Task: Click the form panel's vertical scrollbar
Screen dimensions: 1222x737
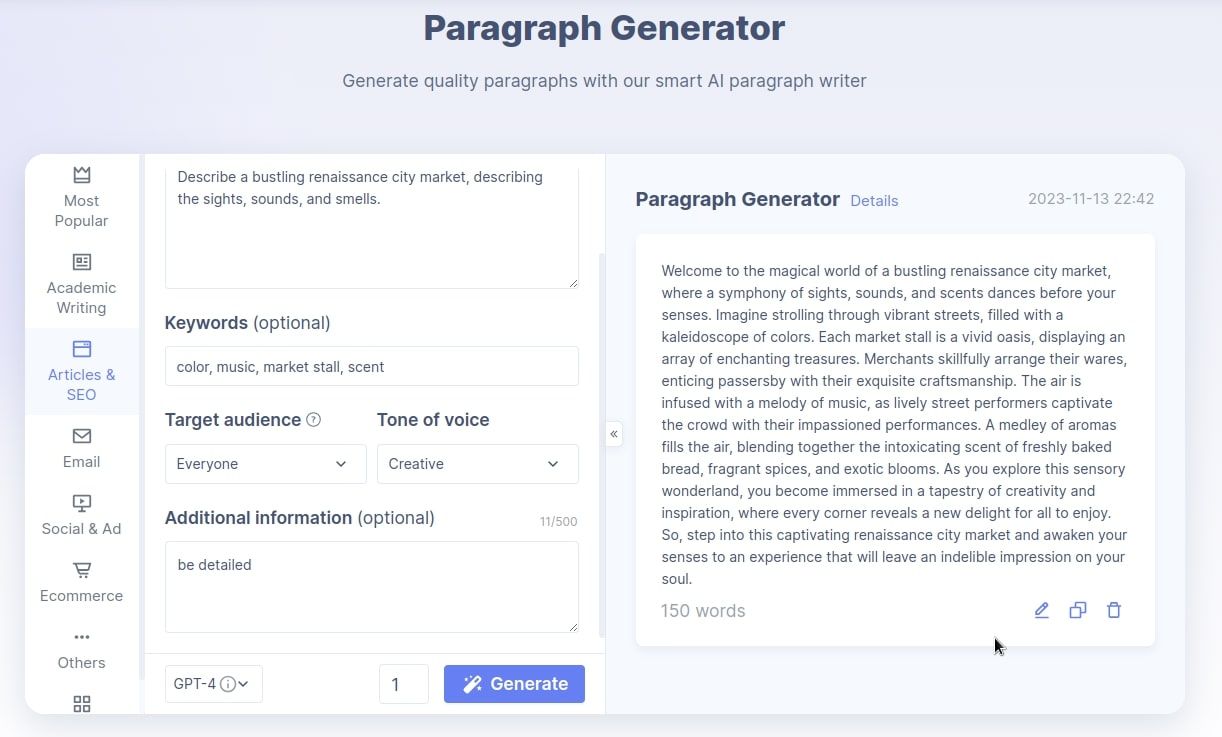Action: [601, 445]
